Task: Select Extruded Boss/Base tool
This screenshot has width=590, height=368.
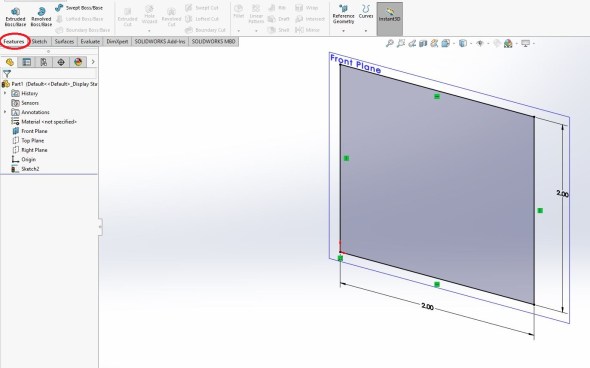Action: [15, 17]
